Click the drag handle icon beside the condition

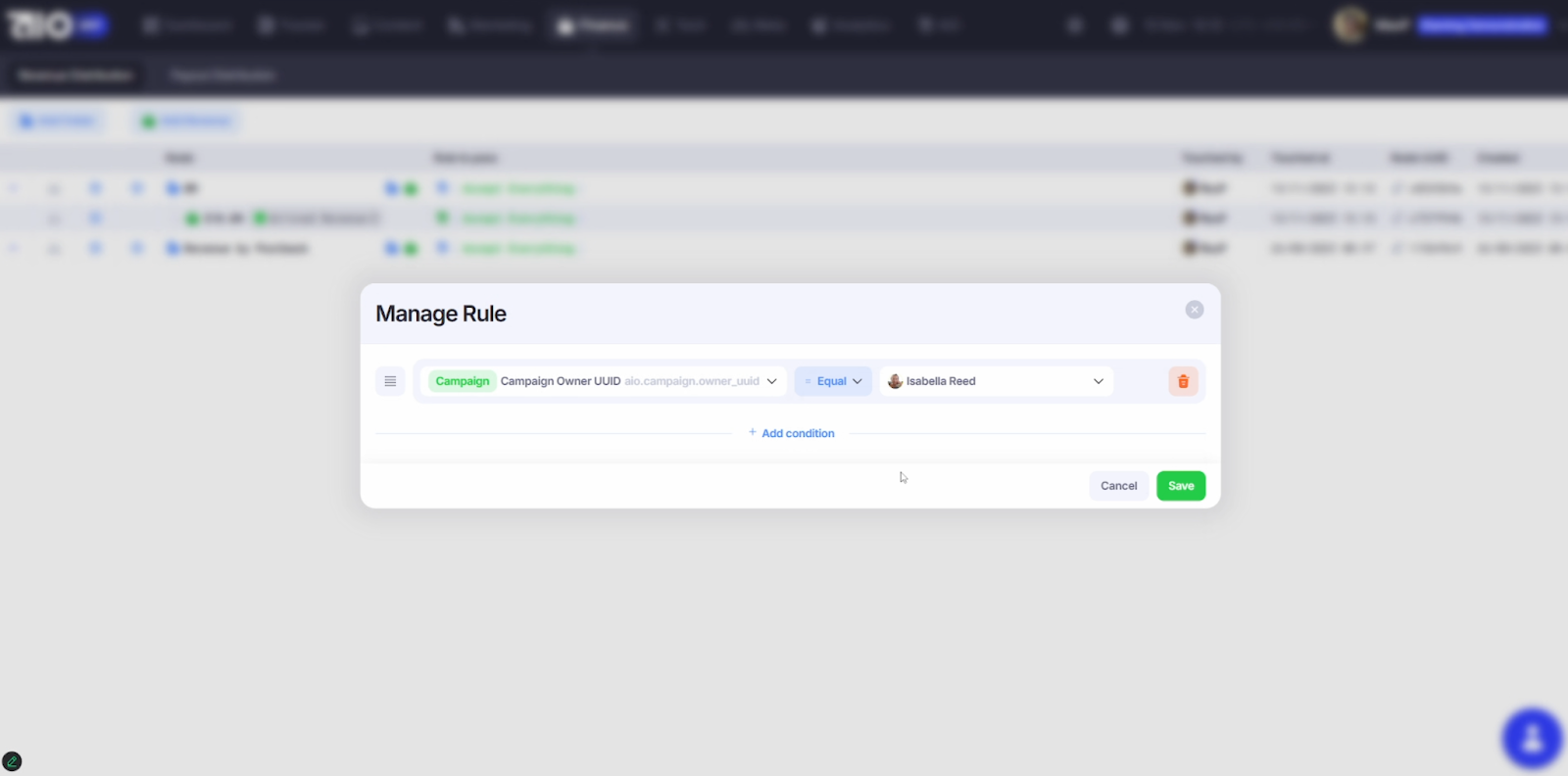tap(390, 381)
